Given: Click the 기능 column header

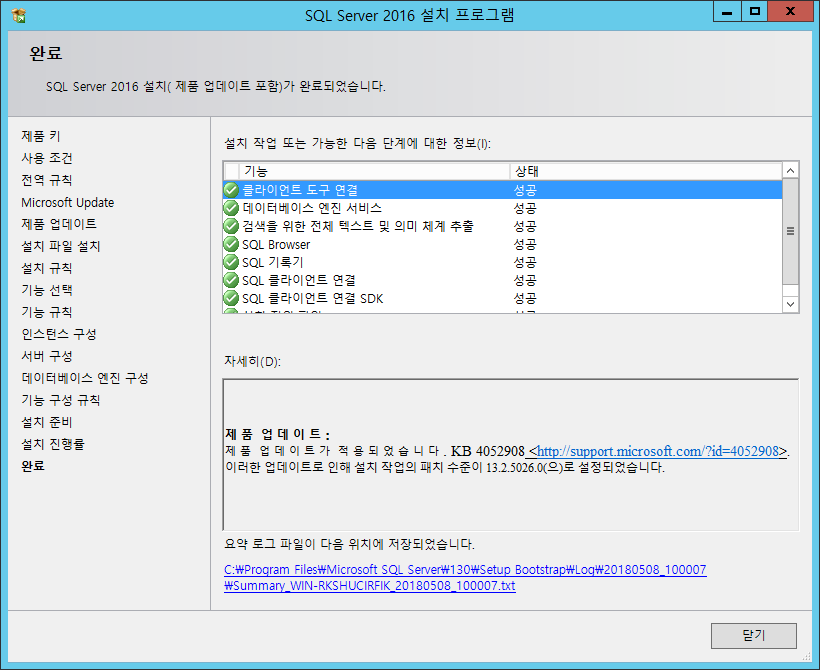Looking at the screenshot, I should coord(374,171).
